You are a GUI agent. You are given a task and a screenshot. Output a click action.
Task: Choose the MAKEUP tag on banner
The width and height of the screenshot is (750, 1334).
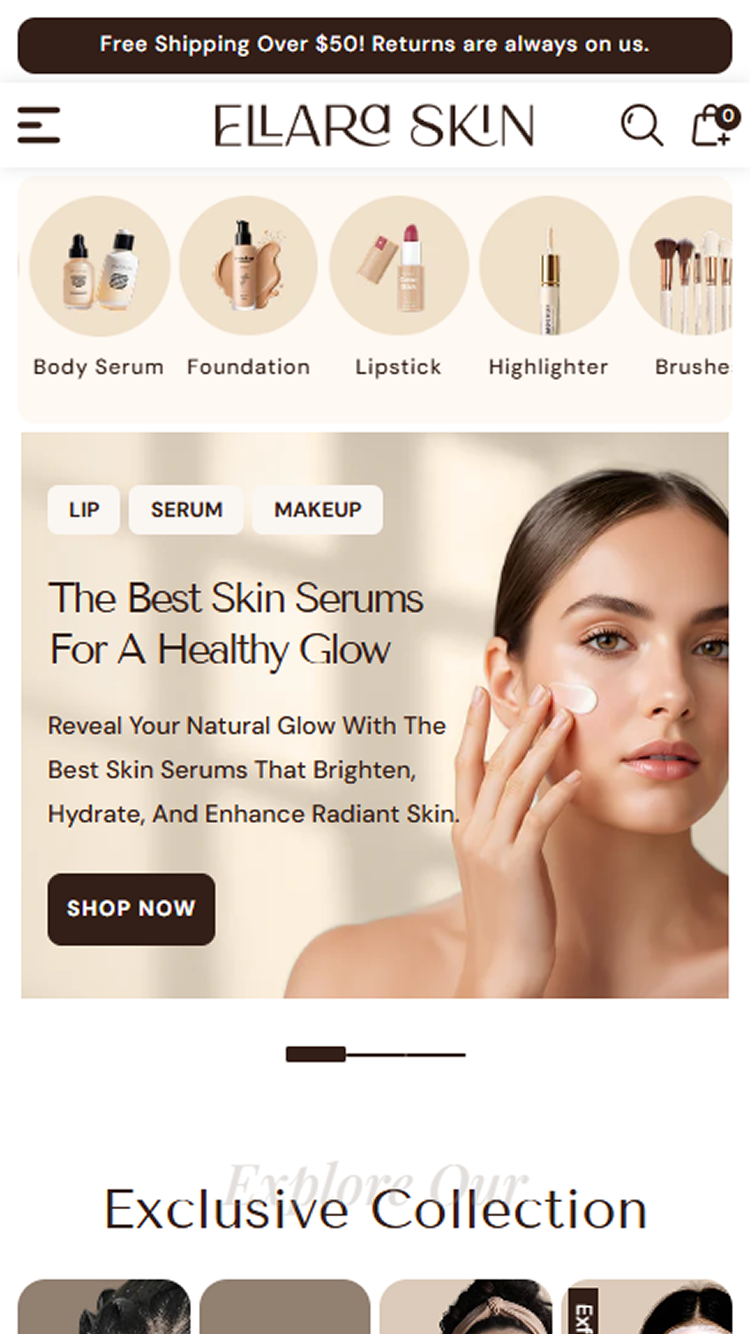tap(317, 510)
